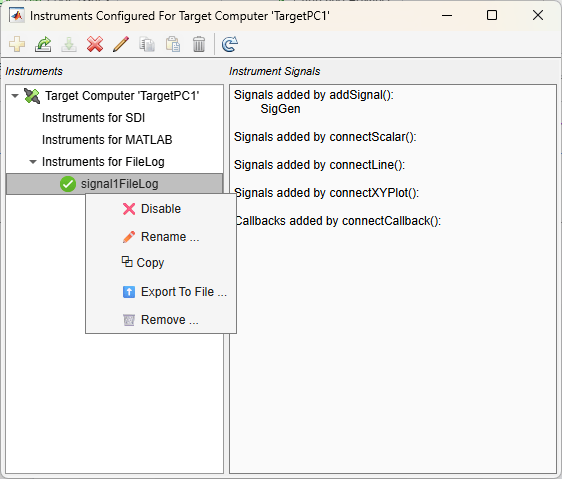Click the refresh toolbar icon
The width and height of the screenshot is (562, 479).
(230, 44)
